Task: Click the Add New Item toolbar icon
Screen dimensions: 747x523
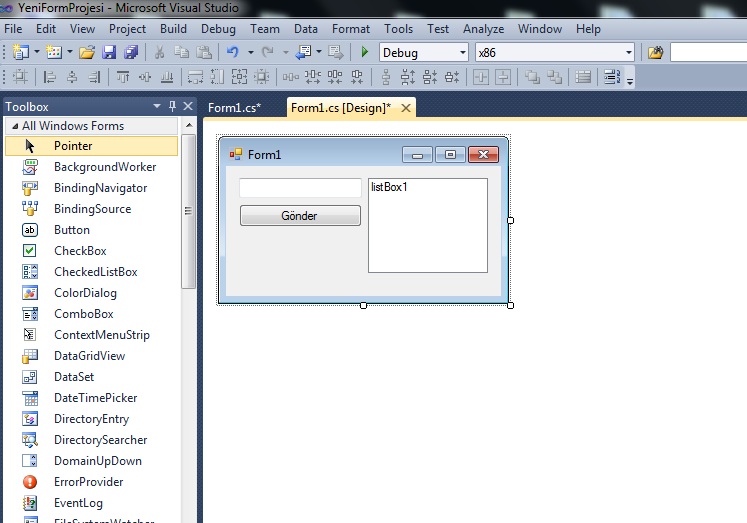Action: coord(54,52)
